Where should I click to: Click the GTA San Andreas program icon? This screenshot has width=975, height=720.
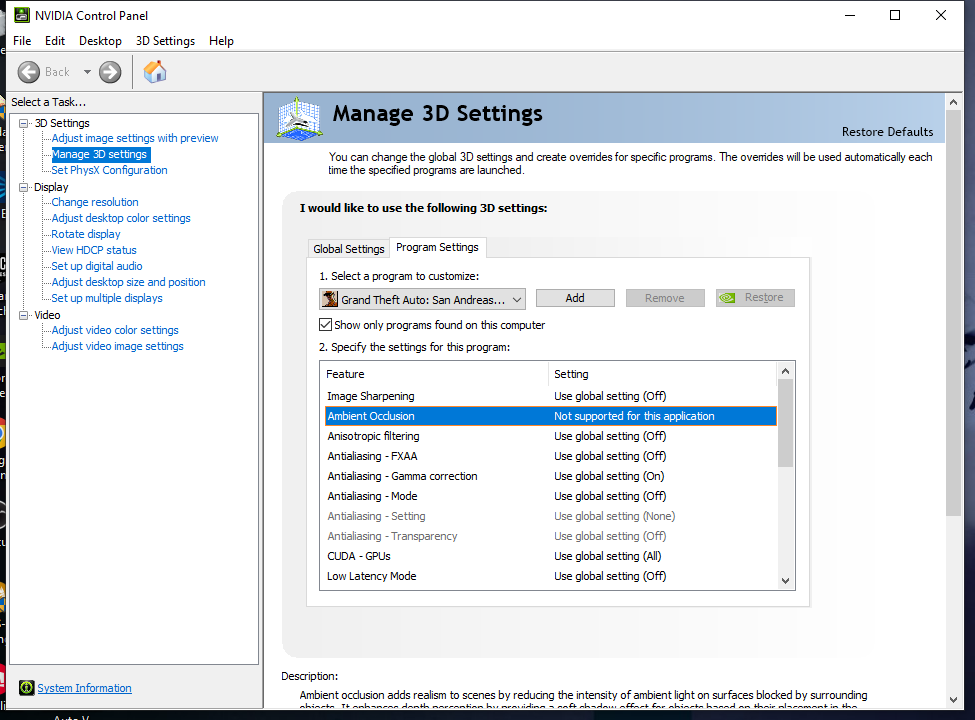pyautogui.click(x=330, y=299)
